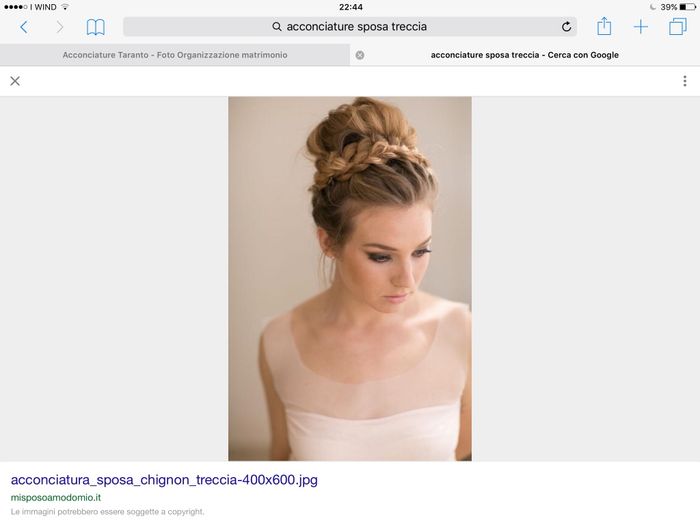This screenshot has height=525, width=700.
Task: Tap the bride hairstyle photo
Action: click(x=349, y=278)
